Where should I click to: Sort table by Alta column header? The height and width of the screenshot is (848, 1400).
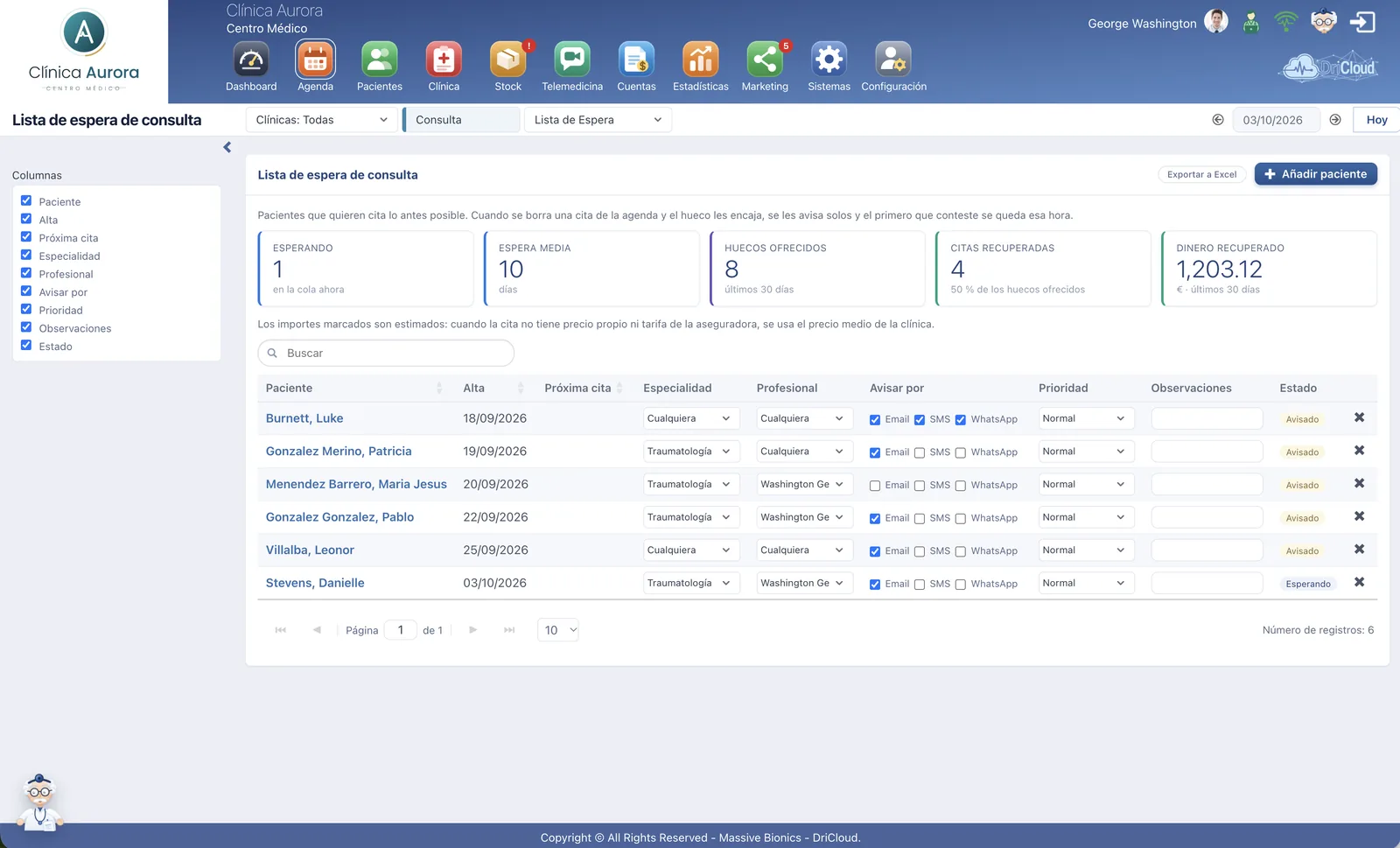point(493,388)
